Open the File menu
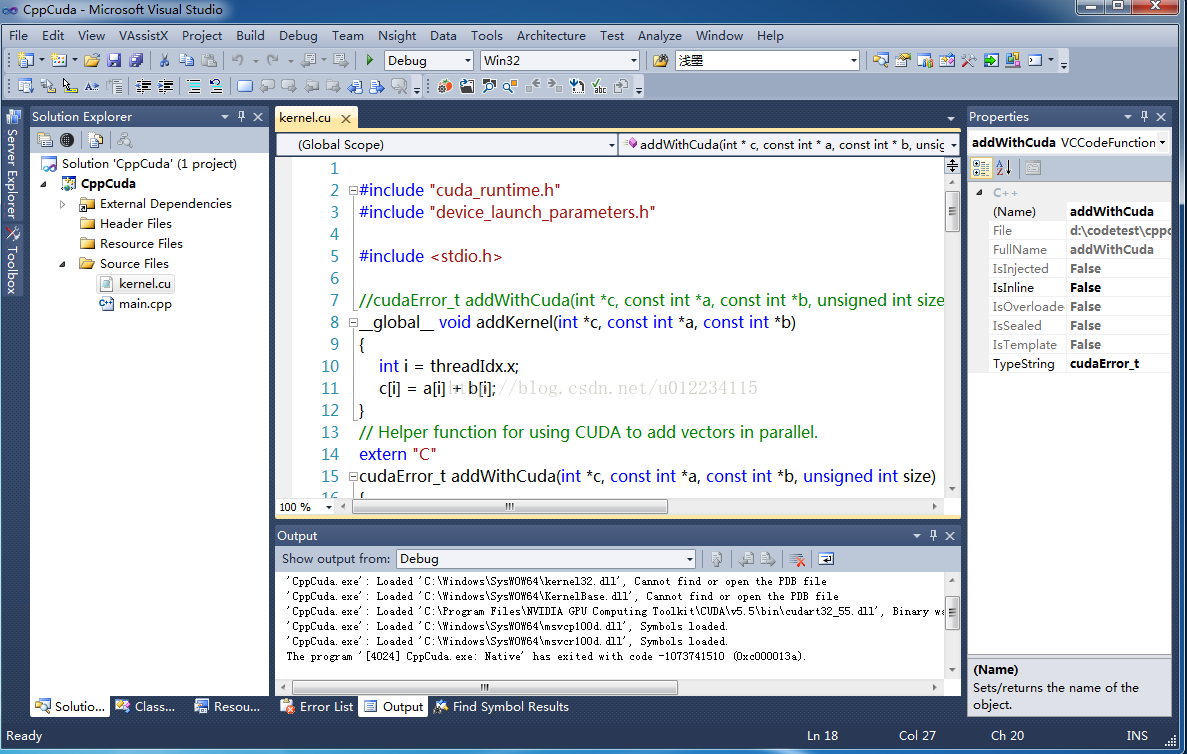This screenshot has height=754, width=1187. pos(18,36)
